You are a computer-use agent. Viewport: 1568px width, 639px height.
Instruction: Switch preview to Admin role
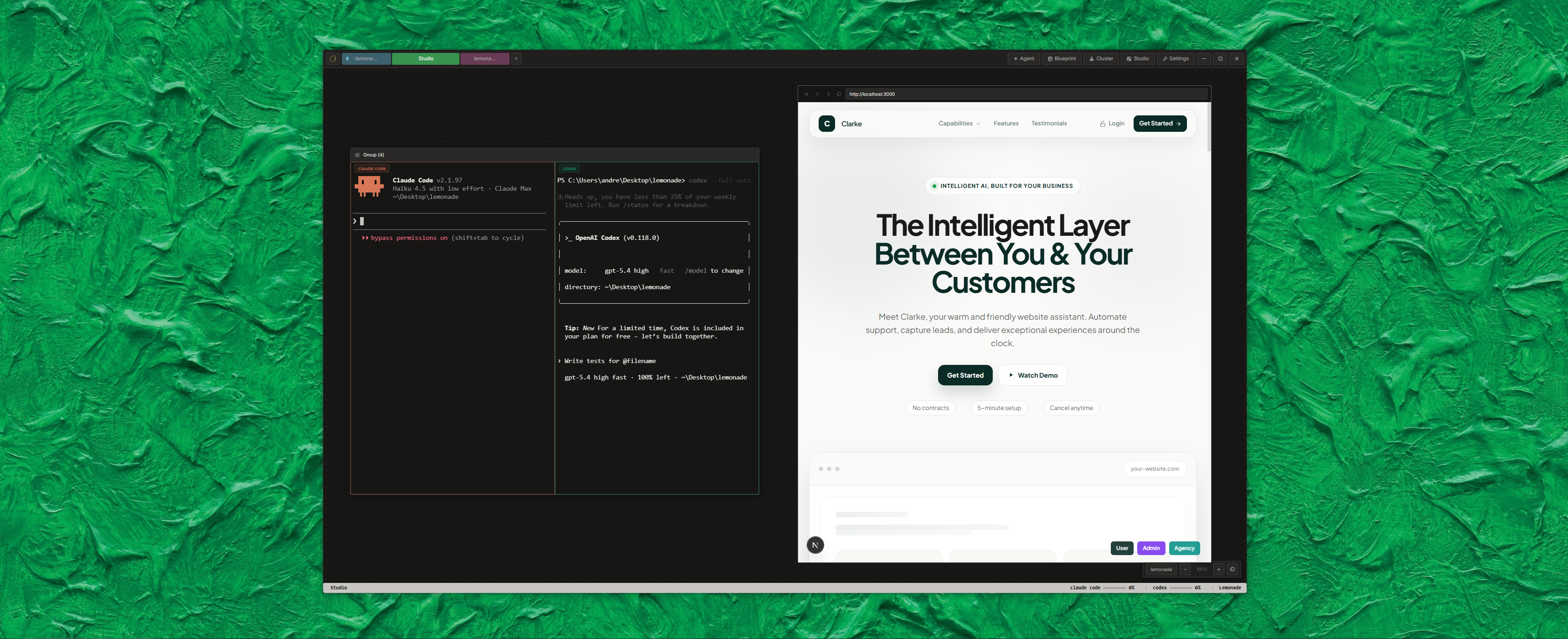click(x=1150, y=548)
